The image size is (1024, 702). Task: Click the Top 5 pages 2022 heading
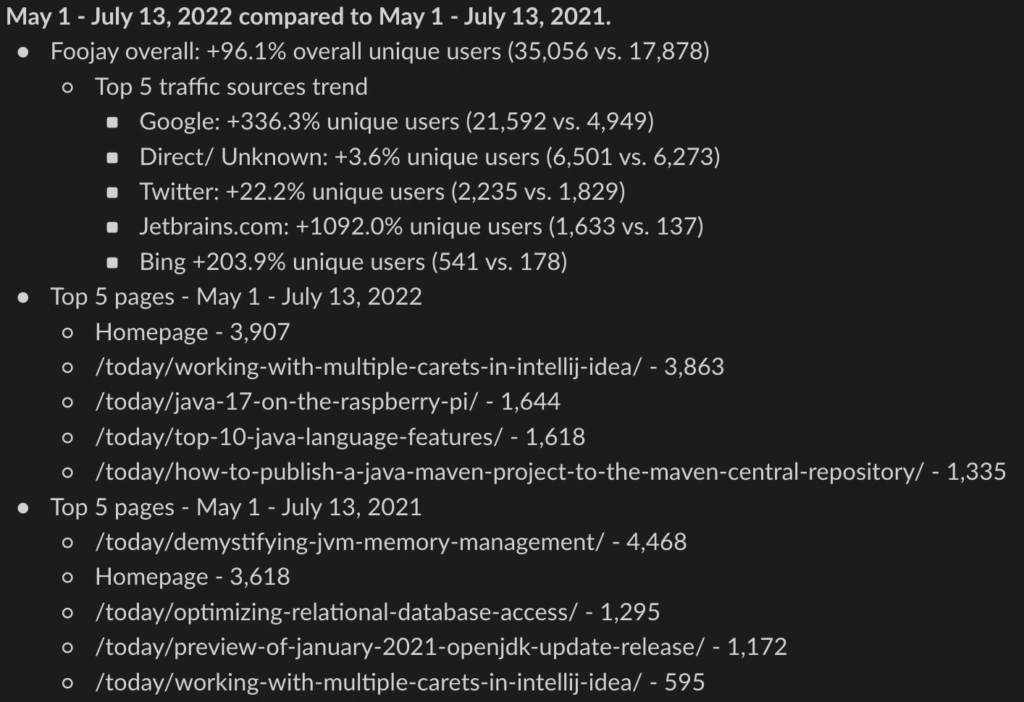236,297
